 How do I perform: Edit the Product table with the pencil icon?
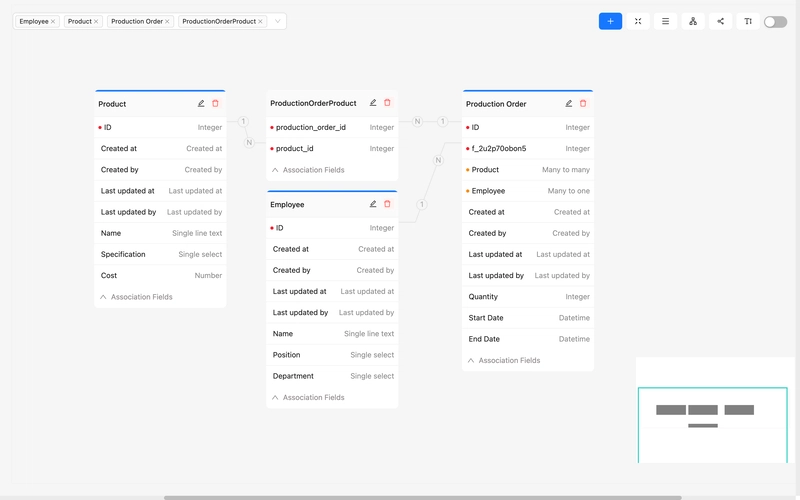pos(201,103)
